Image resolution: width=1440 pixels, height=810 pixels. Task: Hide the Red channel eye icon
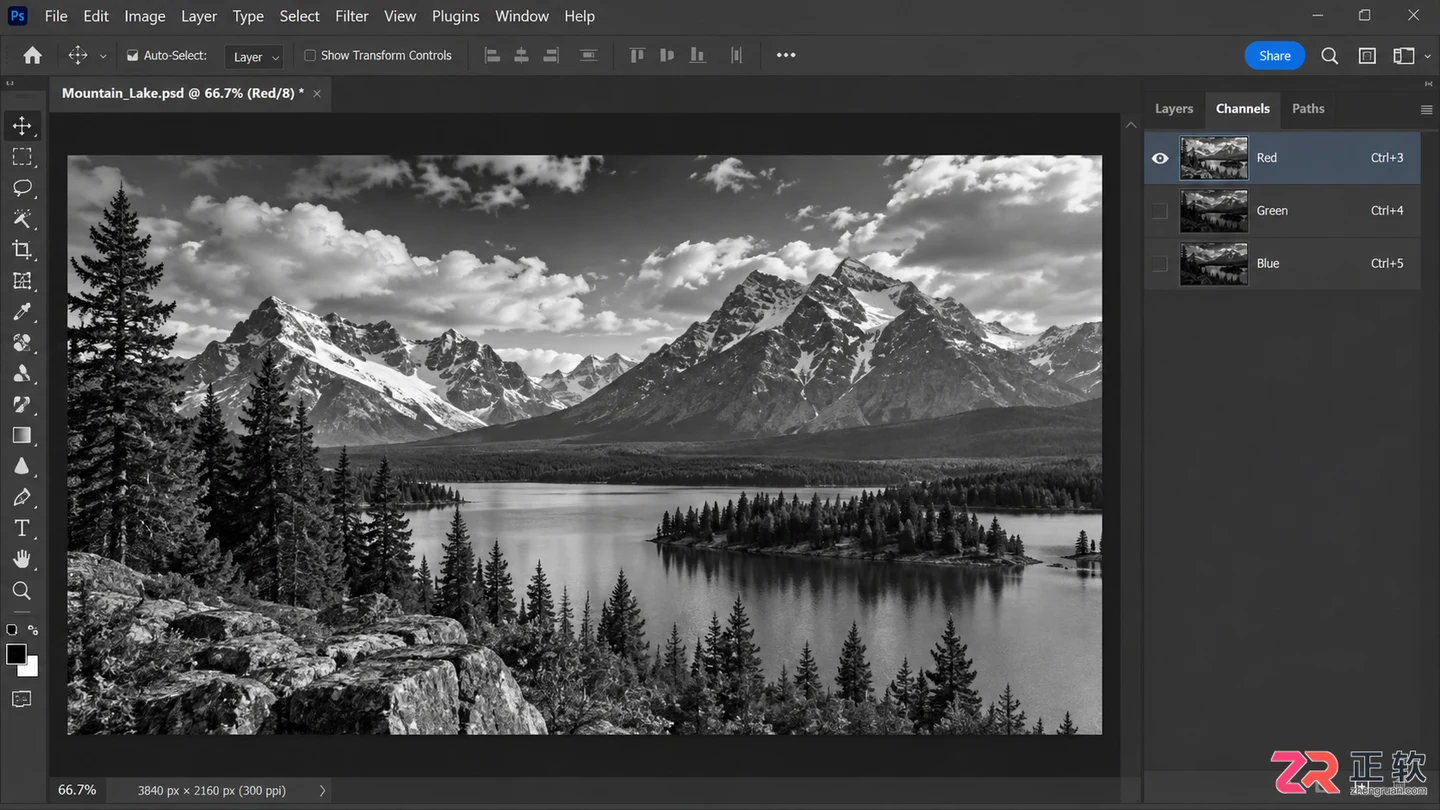(1160, 158)
